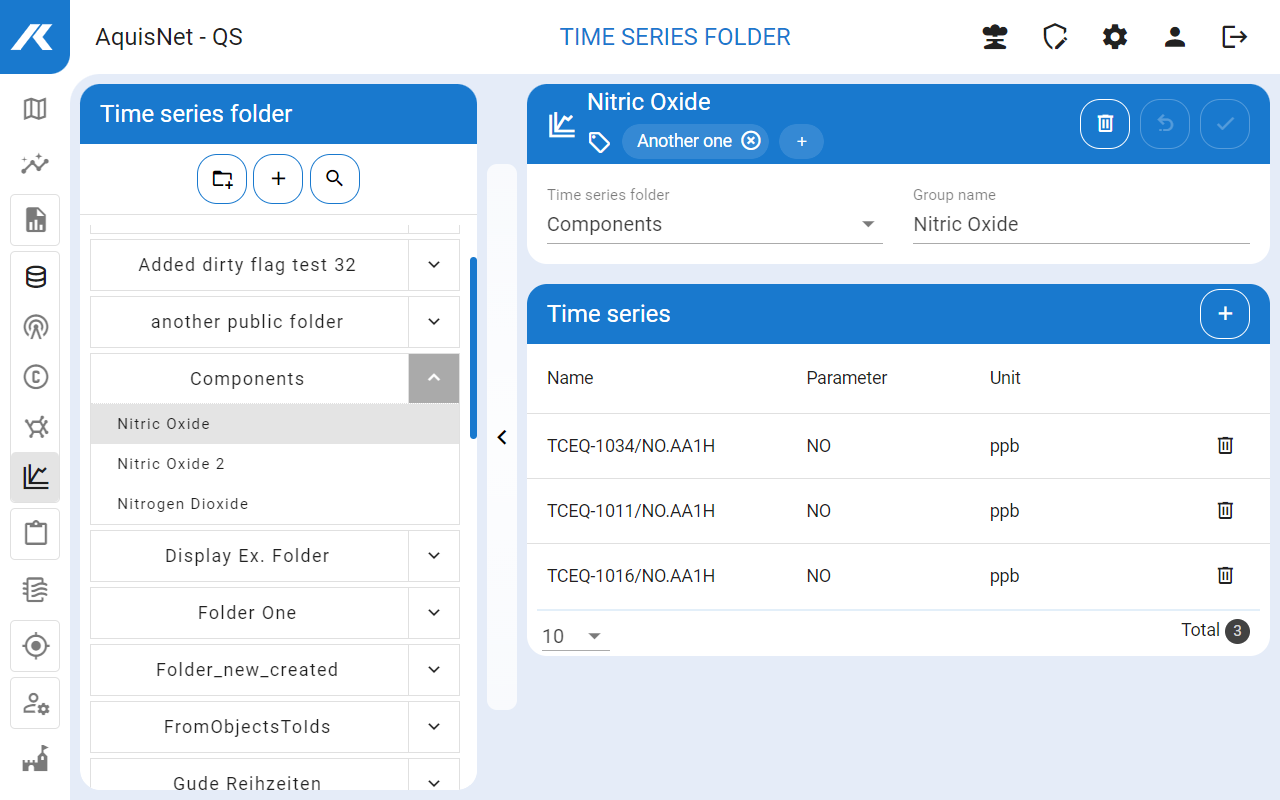Screen dimensions: 1280x800
Task: Delete the Nitric Oxide group
Action: pyautogui.click(x=1105, y=125)
